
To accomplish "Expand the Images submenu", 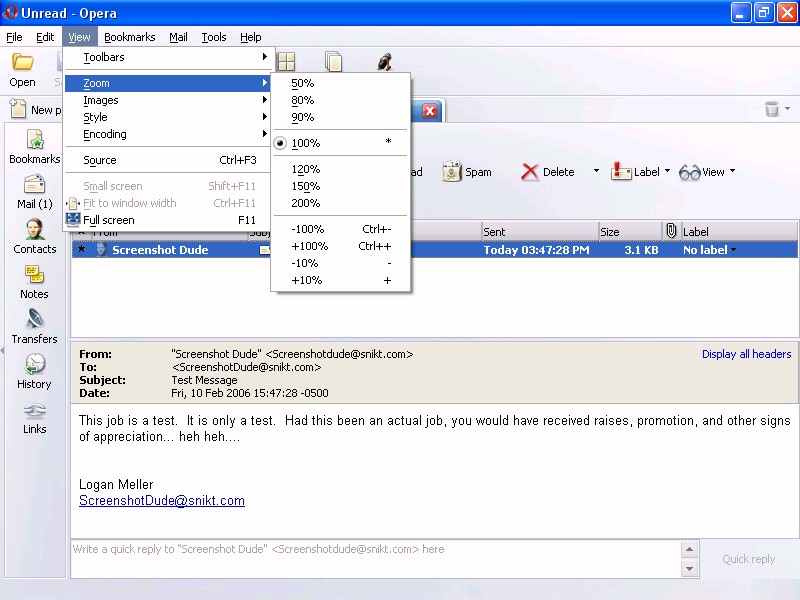I will coord(169,100).
